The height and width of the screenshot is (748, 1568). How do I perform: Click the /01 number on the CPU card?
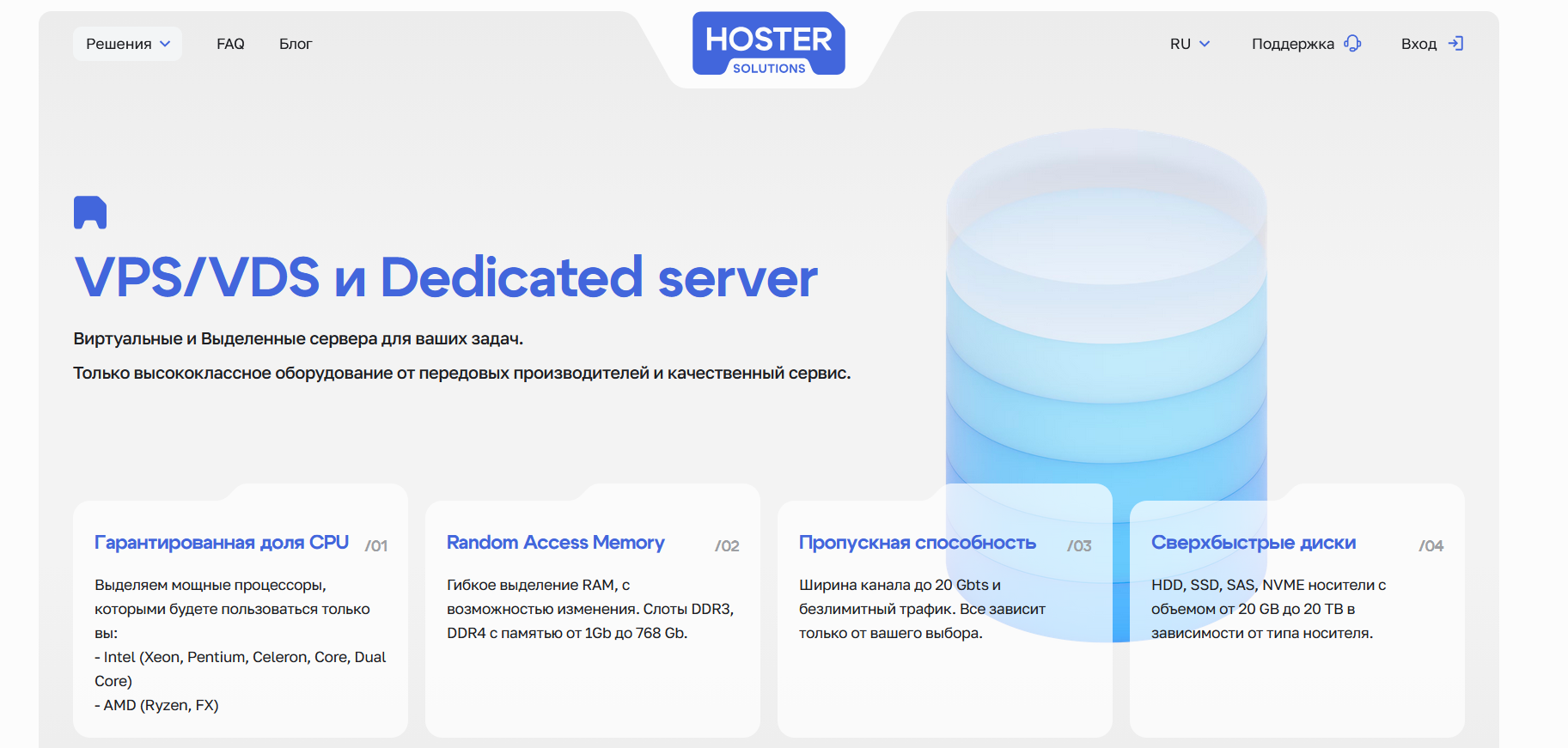376,545
